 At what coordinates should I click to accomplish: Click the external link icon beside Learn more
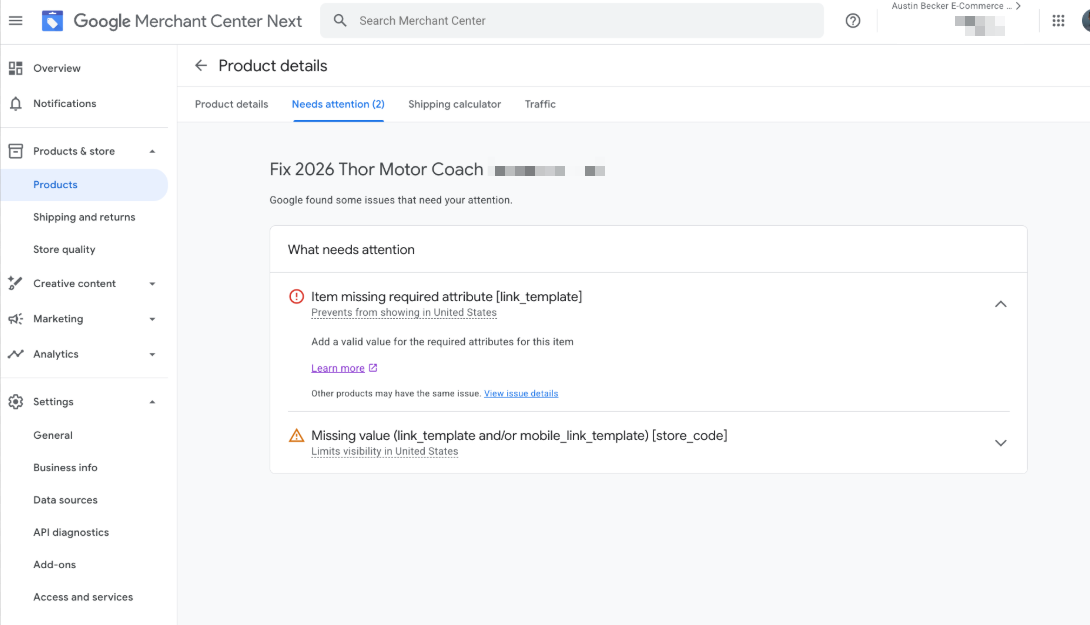373,368
